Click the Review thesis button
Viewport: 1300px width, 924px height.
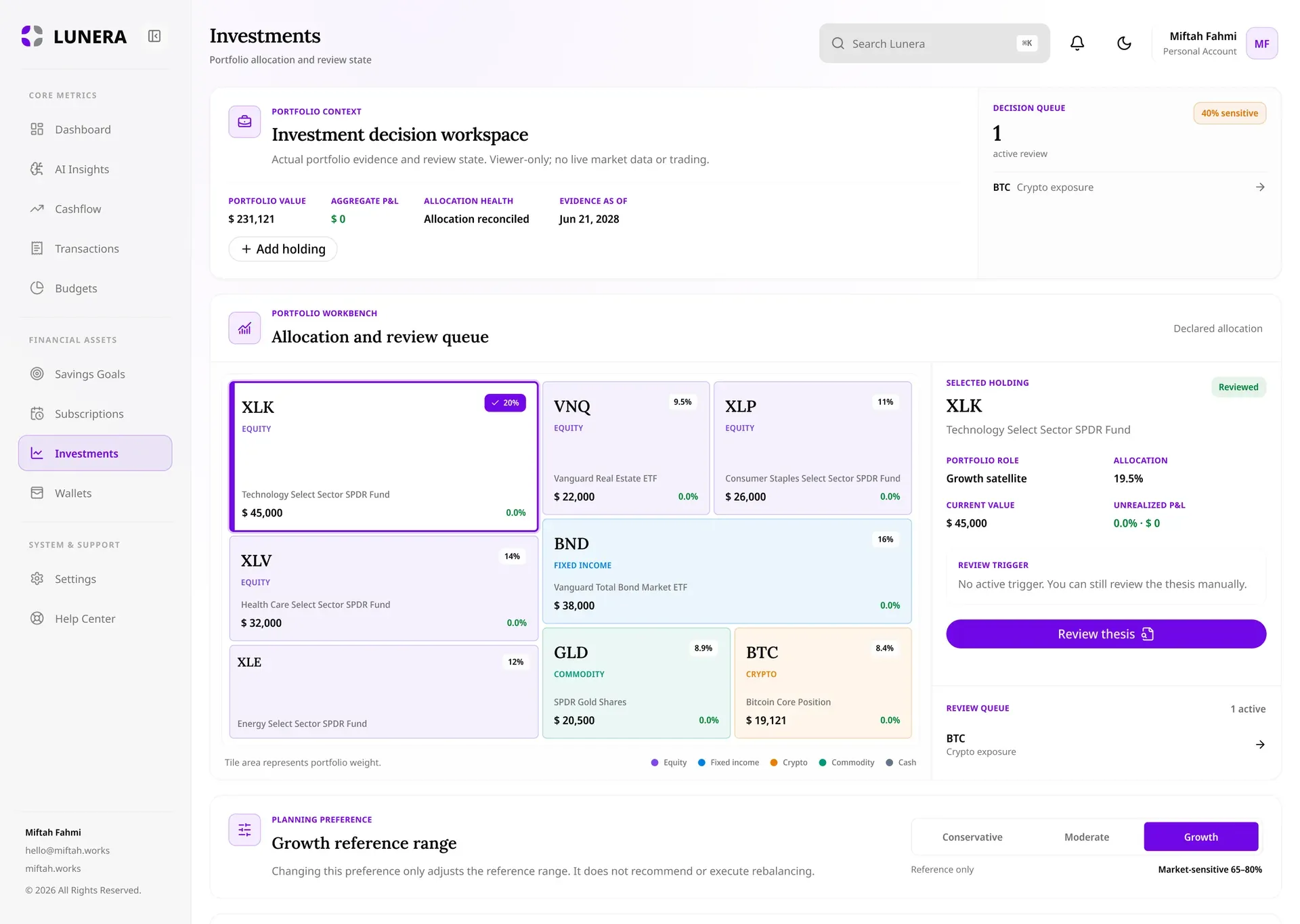click(x=1106, y=634)
